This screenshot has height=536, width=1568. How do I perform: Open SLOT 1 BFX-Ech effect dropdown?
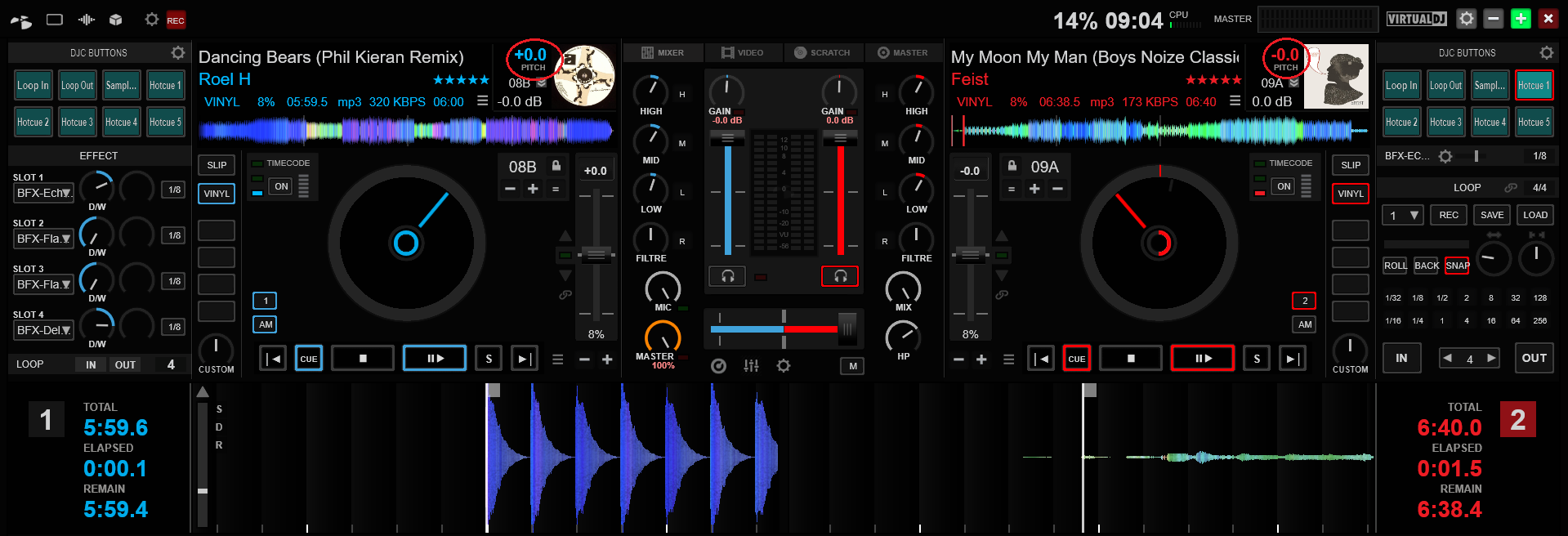44,193
